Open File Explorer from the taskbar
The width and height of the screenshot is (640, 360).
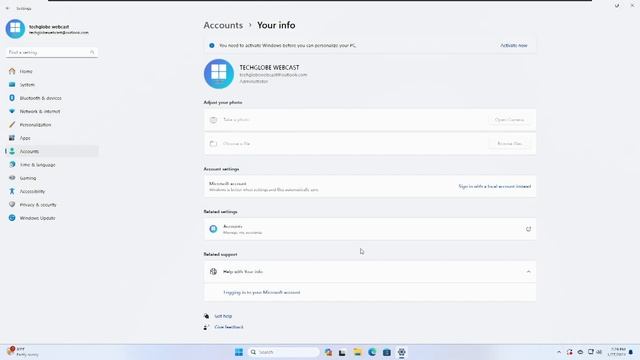[x=357, y=352]
